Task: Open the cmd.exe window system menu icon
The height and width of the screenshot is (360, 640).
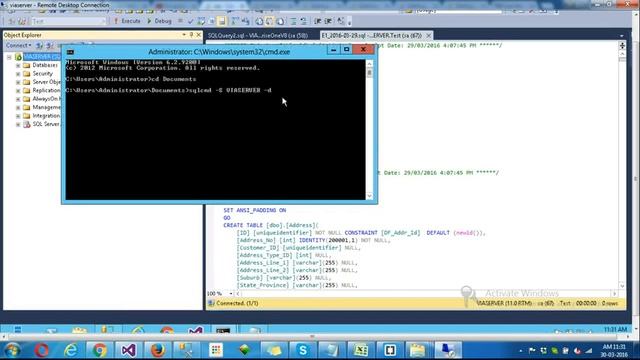Action: [70, 52]
